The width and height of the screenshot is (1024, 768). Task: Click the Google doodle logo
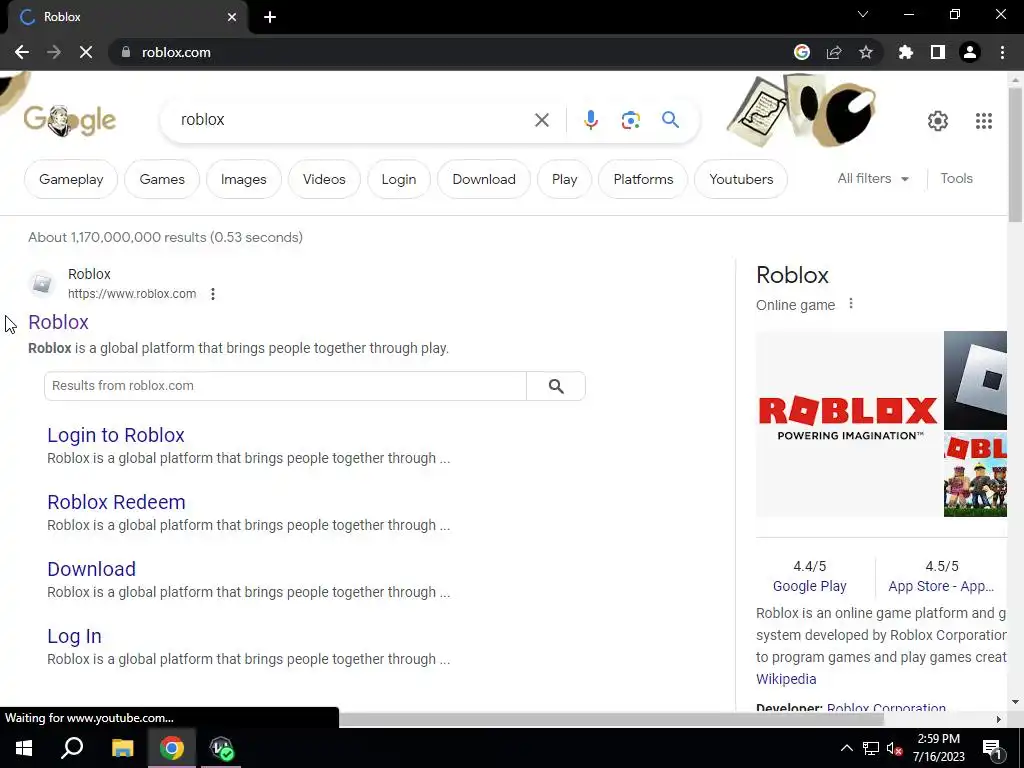(70, 120)
